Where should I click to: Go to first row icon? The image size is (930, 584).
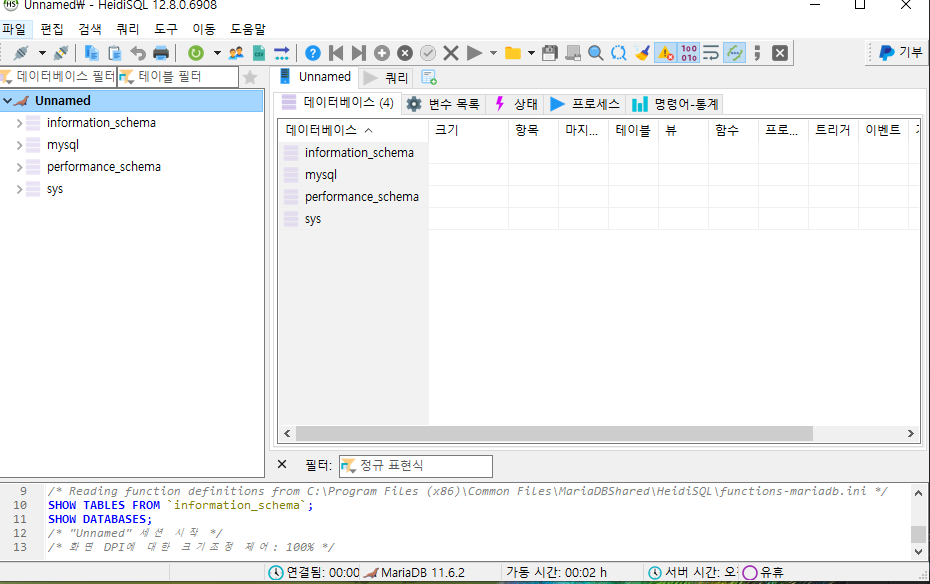[x=336, y=53]
